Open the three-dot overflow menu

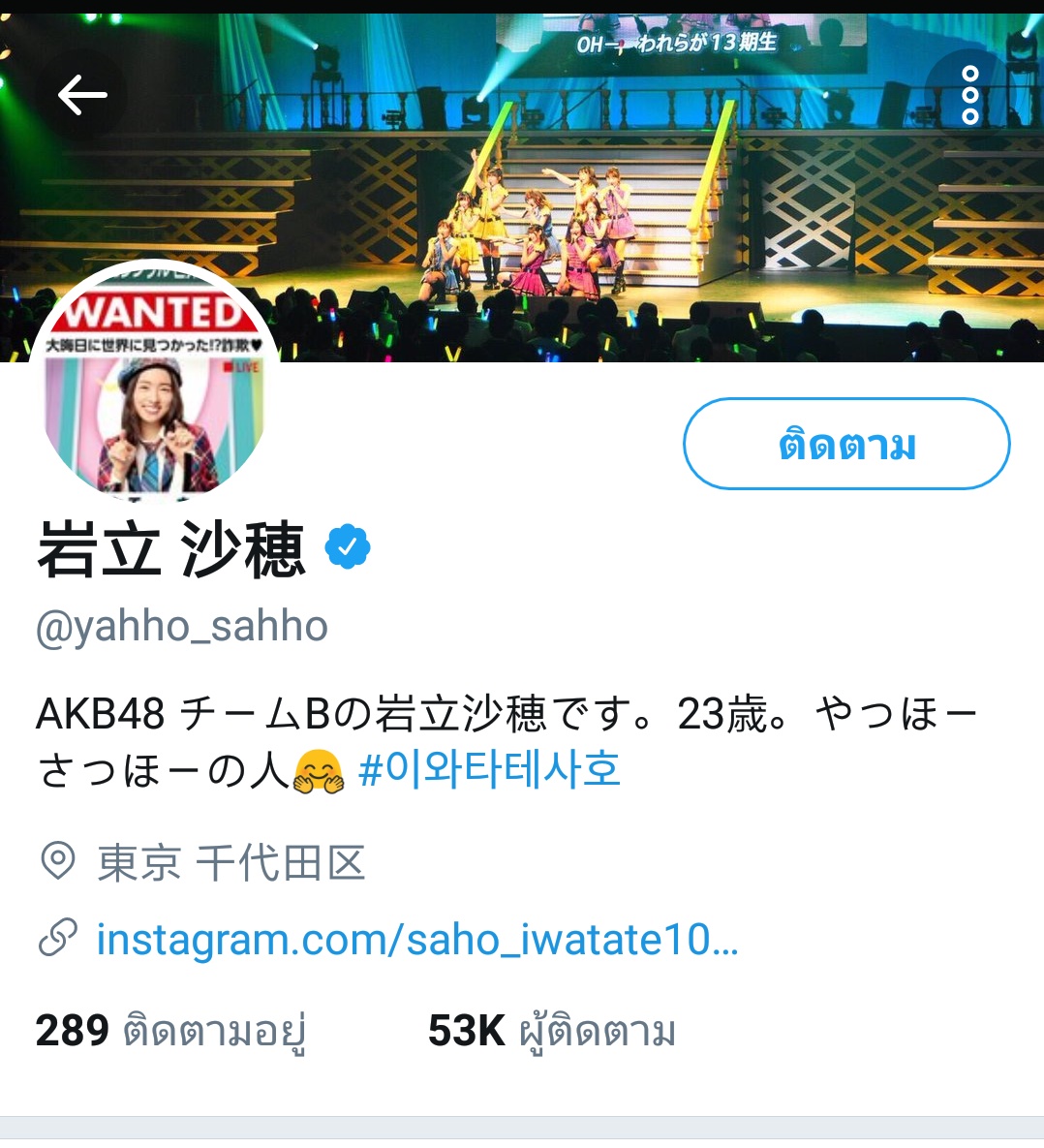[x=970, y=95]
